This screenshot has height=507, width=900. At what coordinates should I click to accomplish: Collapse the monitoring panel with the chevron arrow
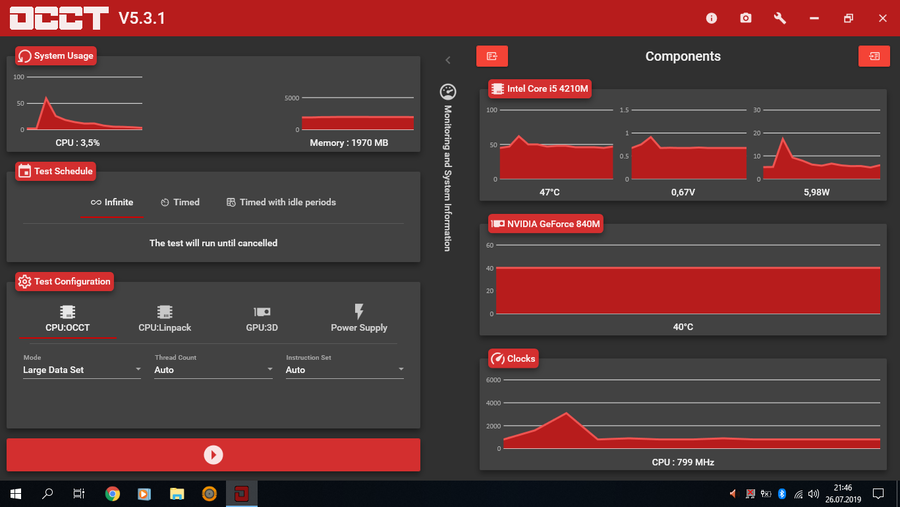coord(448,60)
